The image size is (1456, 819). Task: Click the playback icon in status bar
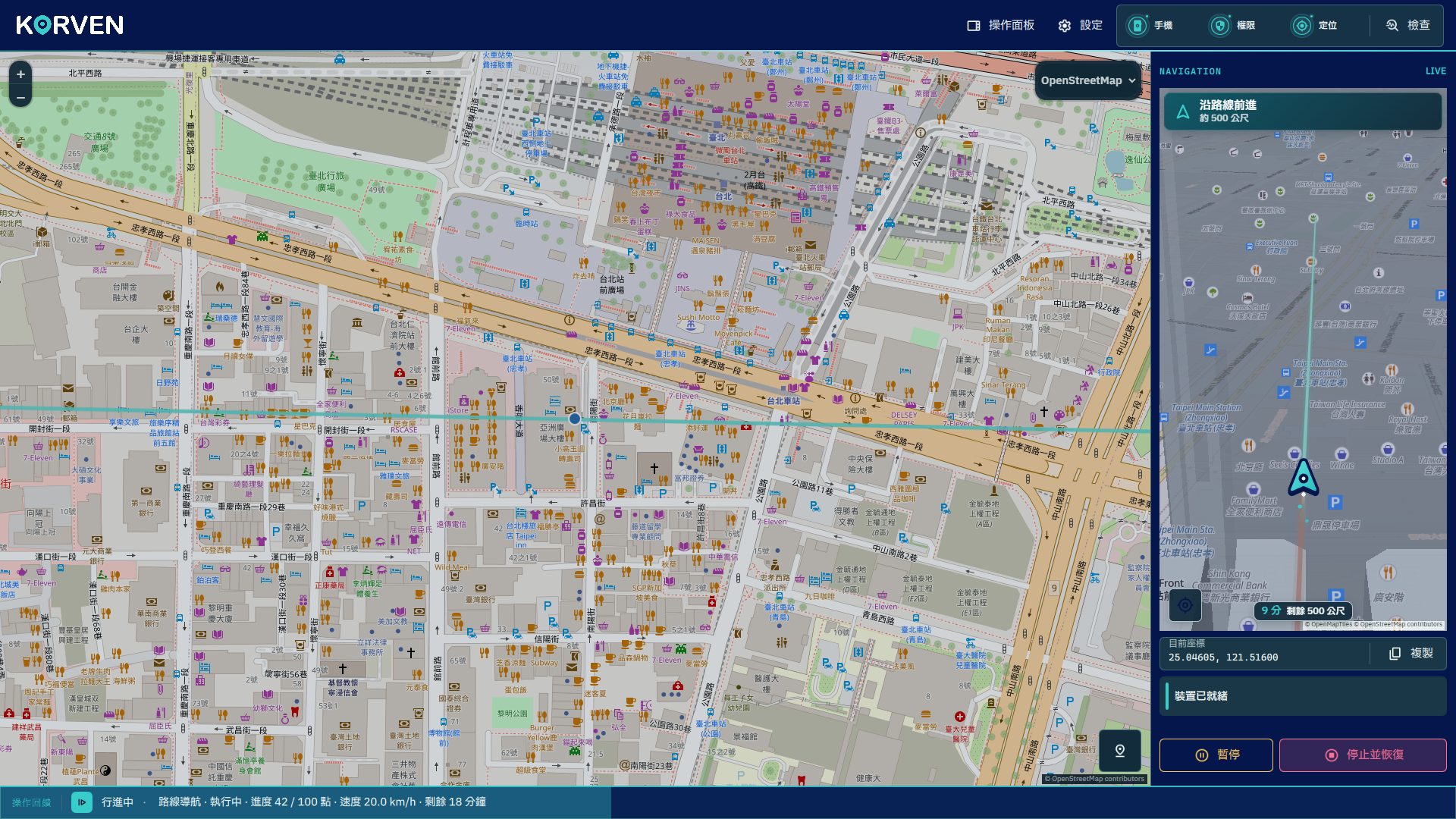pyautogui.click(x=82, y=802)
